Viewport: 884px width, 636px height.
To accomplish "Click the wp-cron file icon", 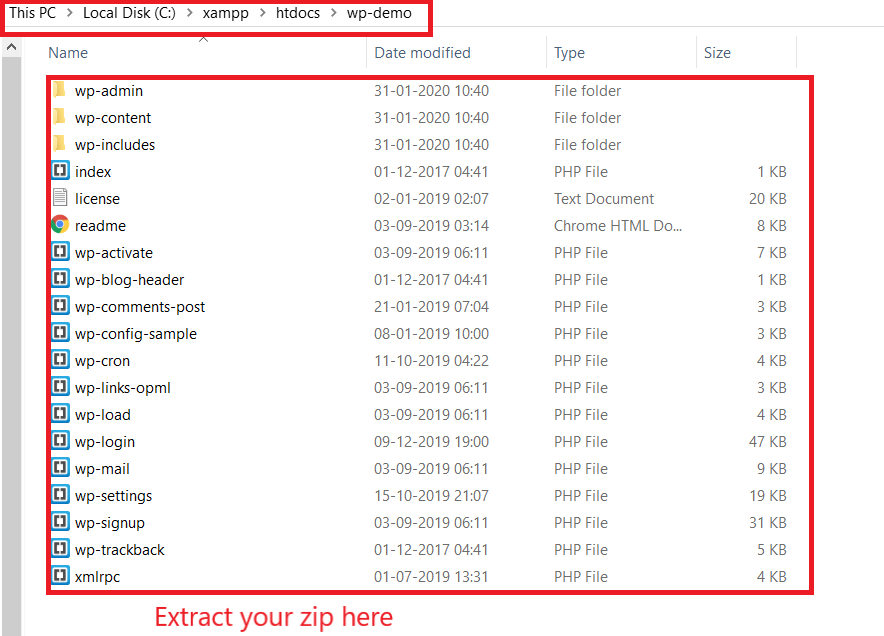I will pos(60,360).
